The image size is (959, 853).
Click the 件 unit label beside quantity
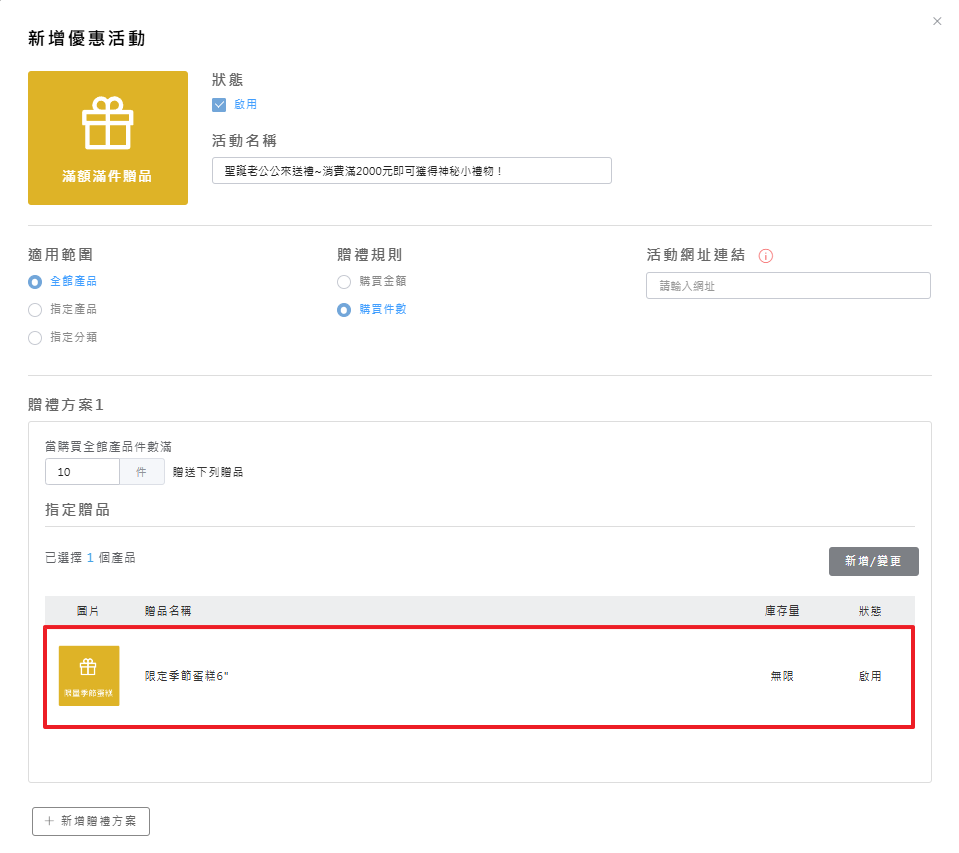pyautogui.click(x=142, y=472)
